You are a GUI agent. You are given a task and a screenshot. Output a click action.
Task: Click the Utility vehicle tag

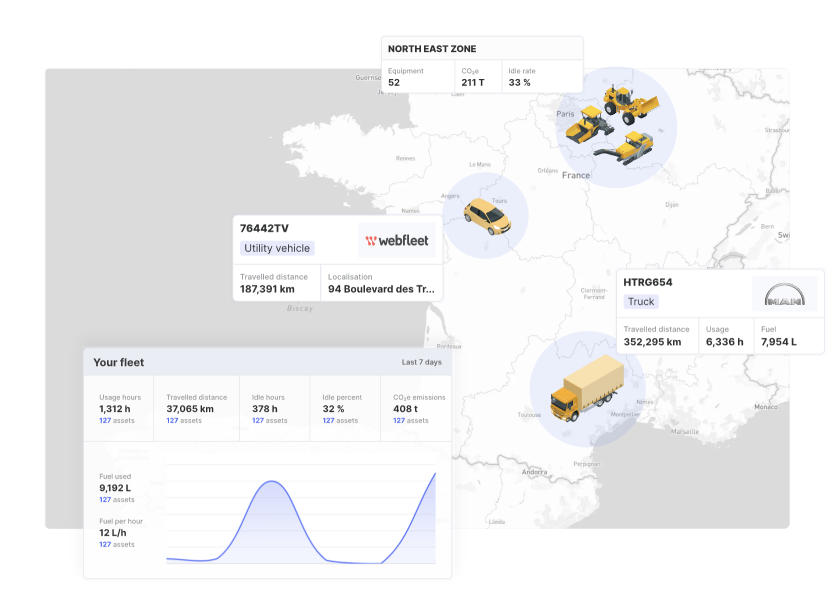click(x=277, y=248)
